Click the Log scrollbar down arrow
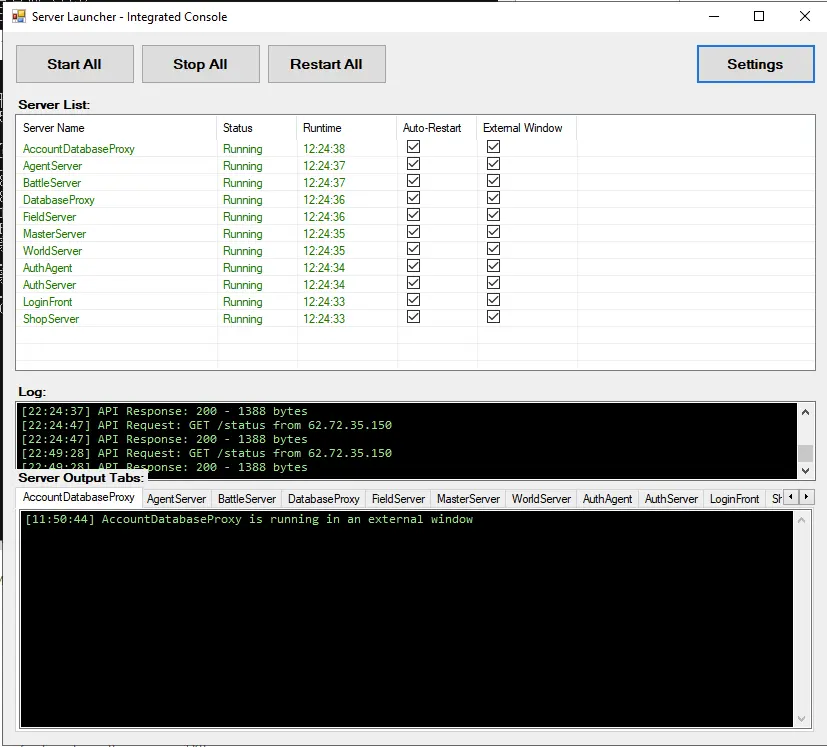The width and height of the screenshot is (827, 747). point(805,471)
